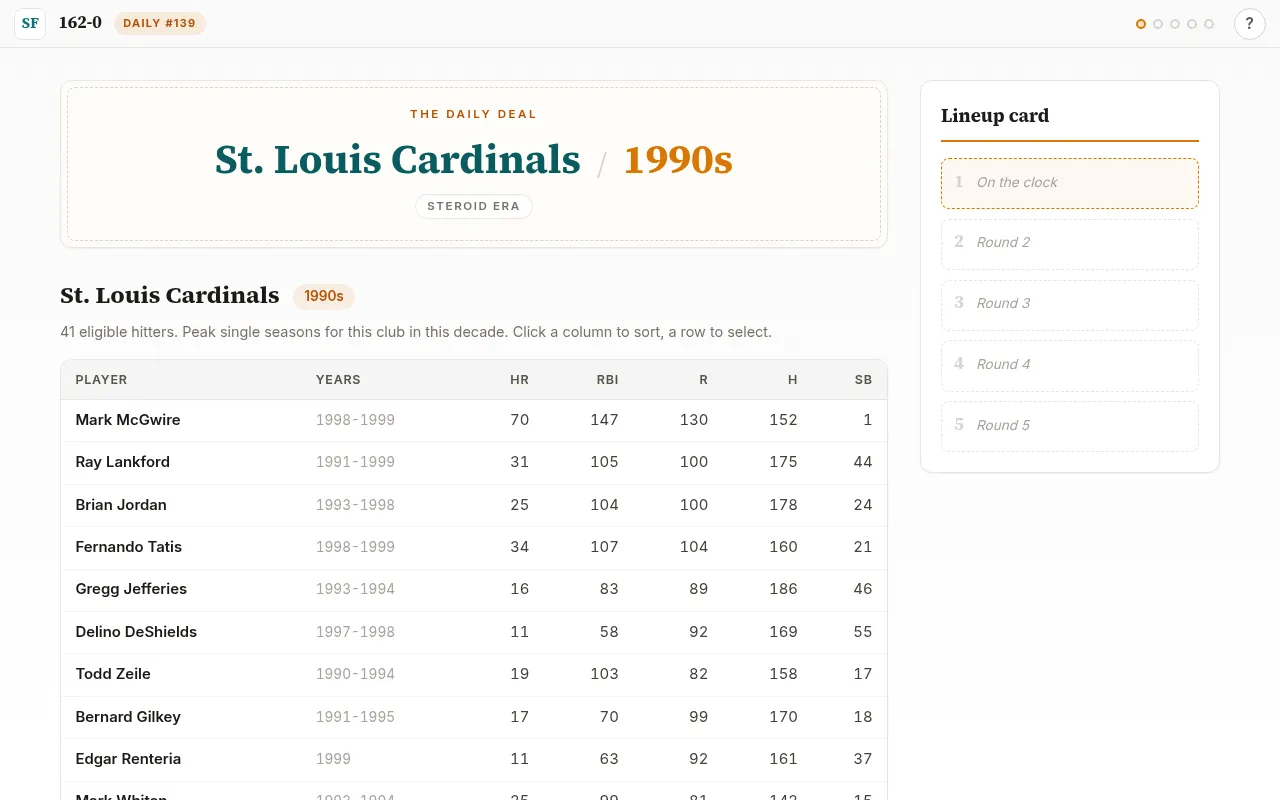Sort table by H column
The width and height of the screenshot is (1280, 800).
point(793,380)
